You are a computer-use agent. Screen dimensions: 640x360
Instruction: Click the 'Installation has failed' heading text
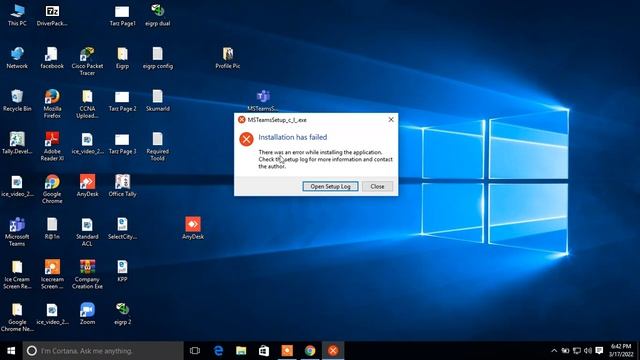coord(293,137)
